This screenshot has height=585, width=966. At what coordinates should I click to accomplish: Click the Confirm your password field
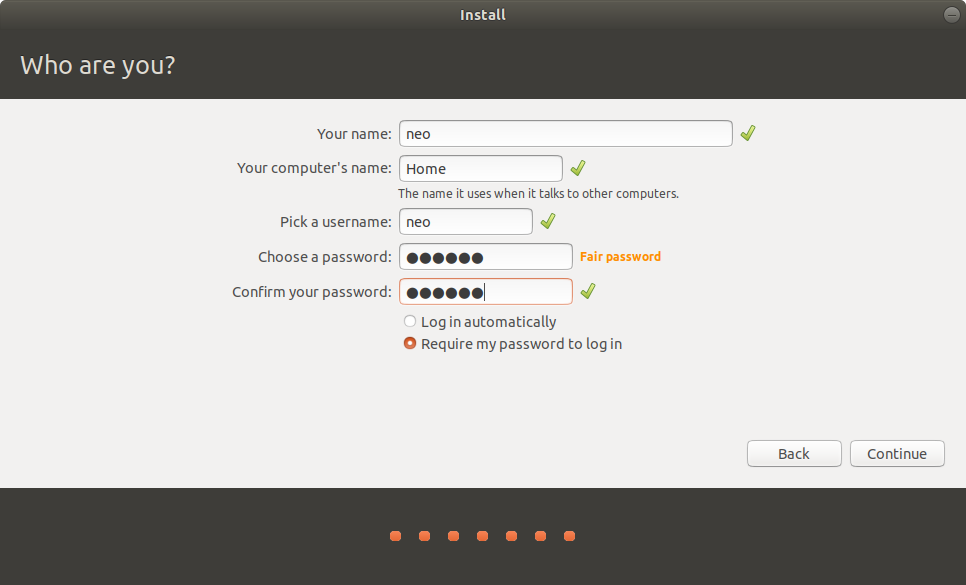(485, 292)
